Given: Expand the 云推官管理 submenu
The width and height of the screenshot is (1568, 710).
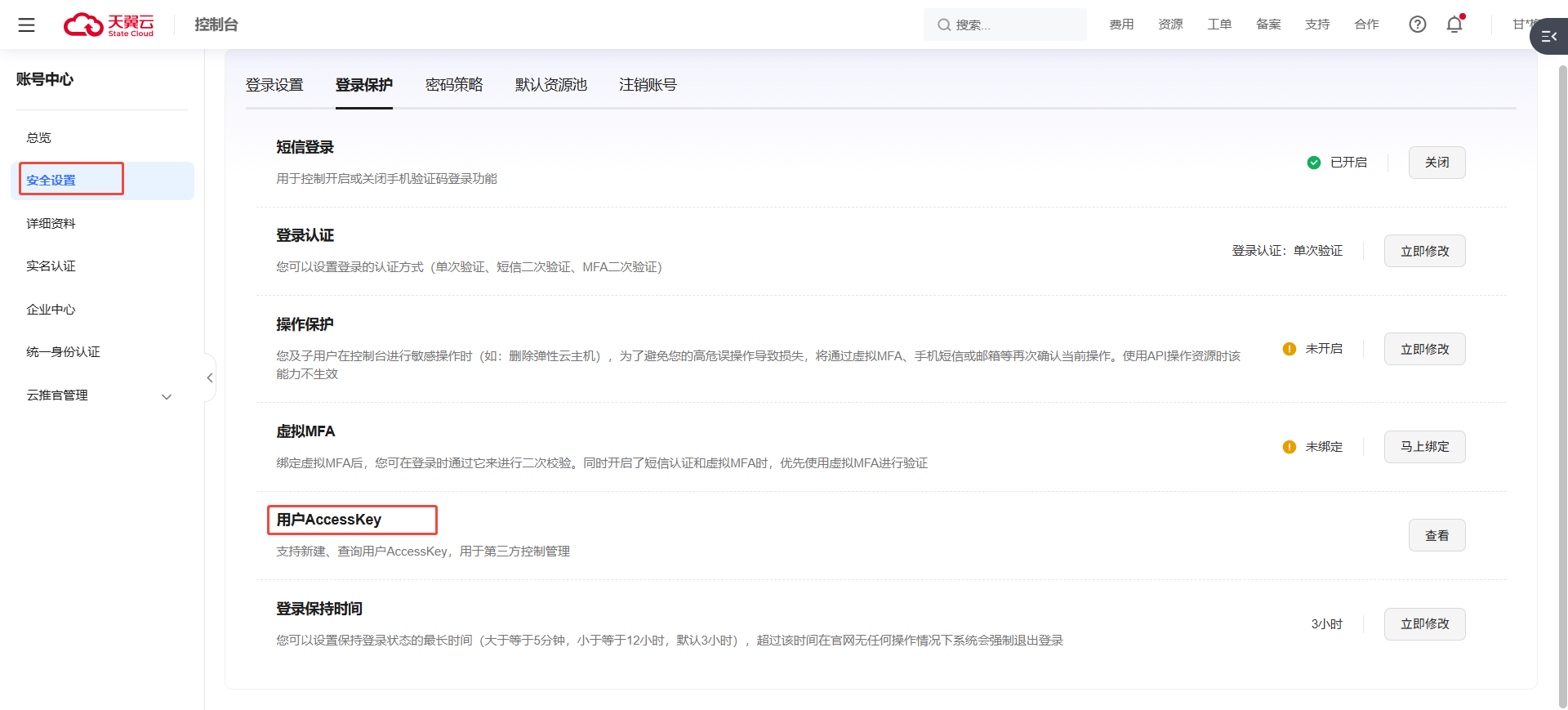Looking at the screenshot, I should (167, 396).
